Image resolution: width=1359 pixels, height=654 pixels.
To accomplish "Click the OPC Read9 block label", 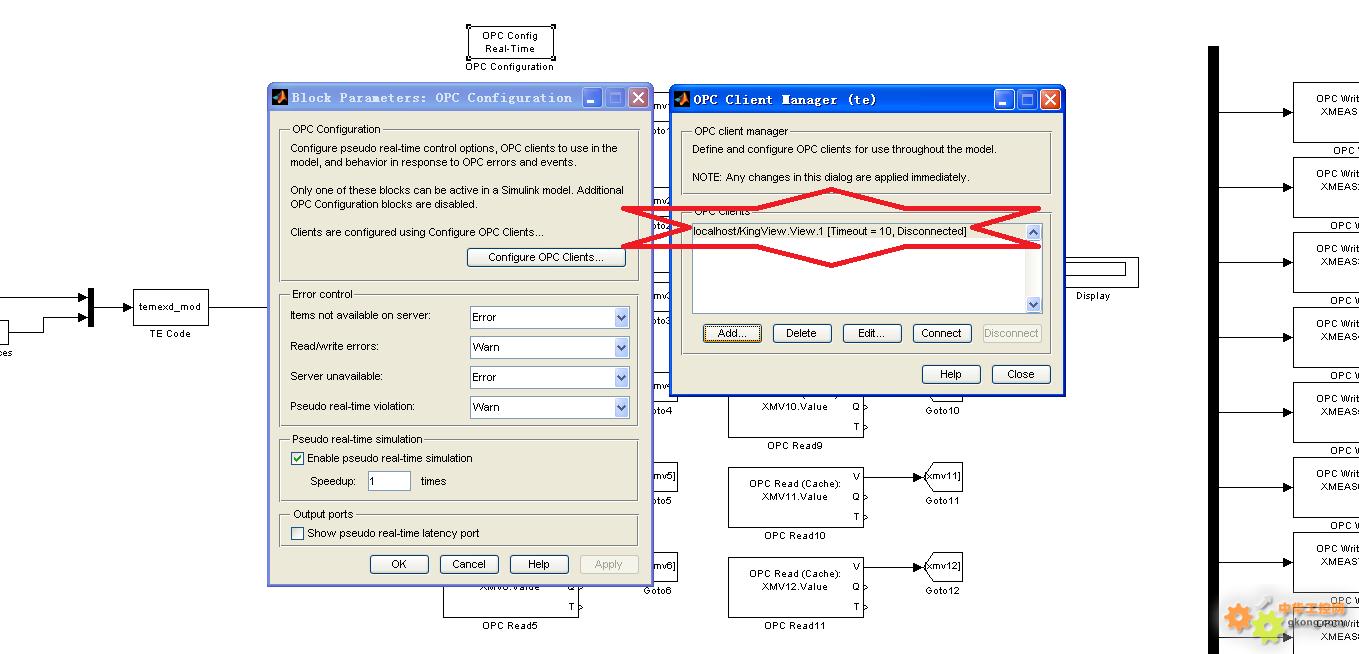I will click(x=795, y=446).
